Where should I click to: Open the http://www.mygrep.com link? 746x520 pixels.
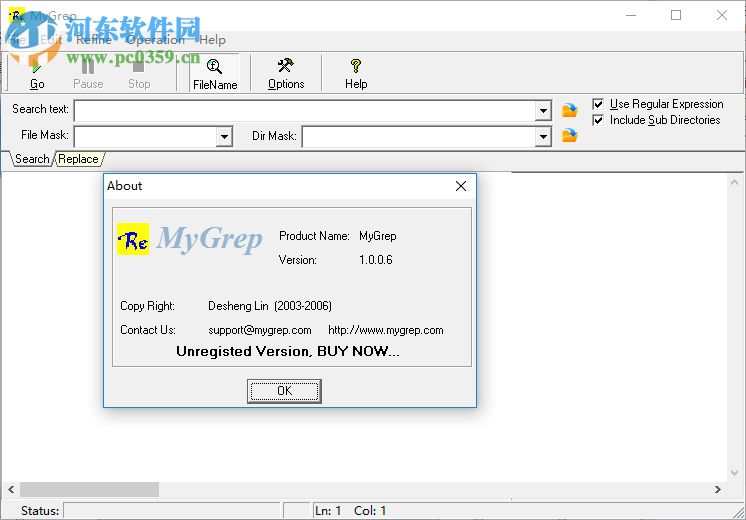click(385, 330)
